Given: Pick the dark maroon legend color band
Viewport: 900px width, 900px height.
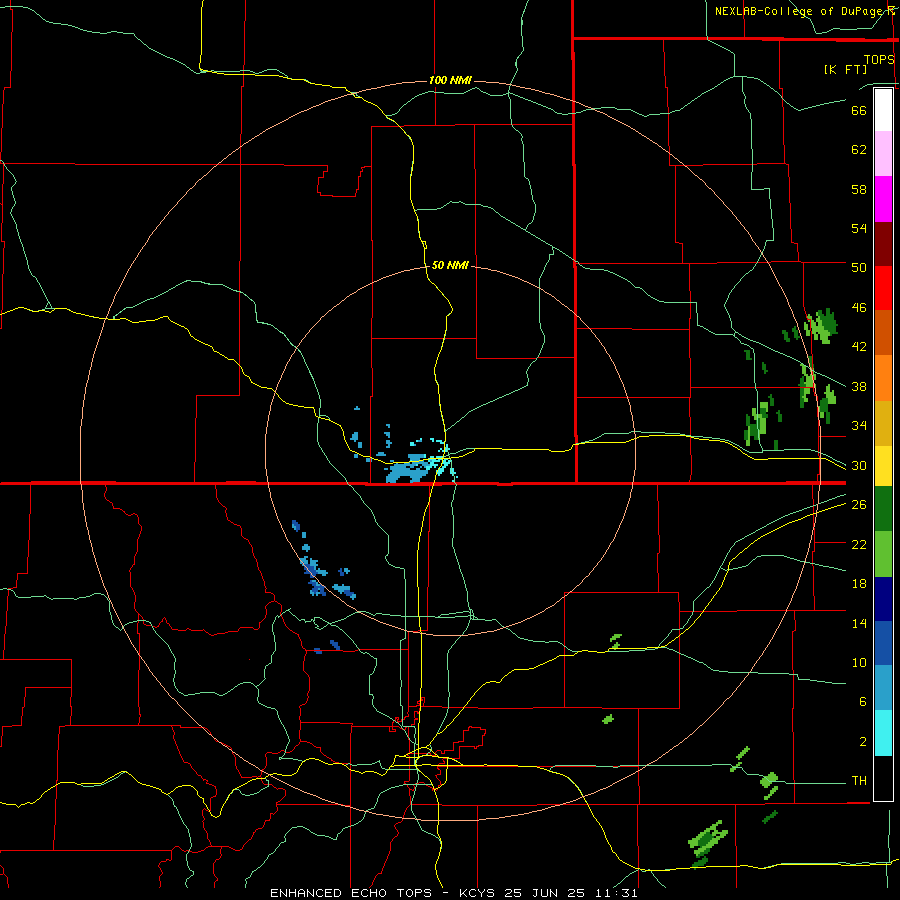Looking at the screenshot, I should [883, 243].
